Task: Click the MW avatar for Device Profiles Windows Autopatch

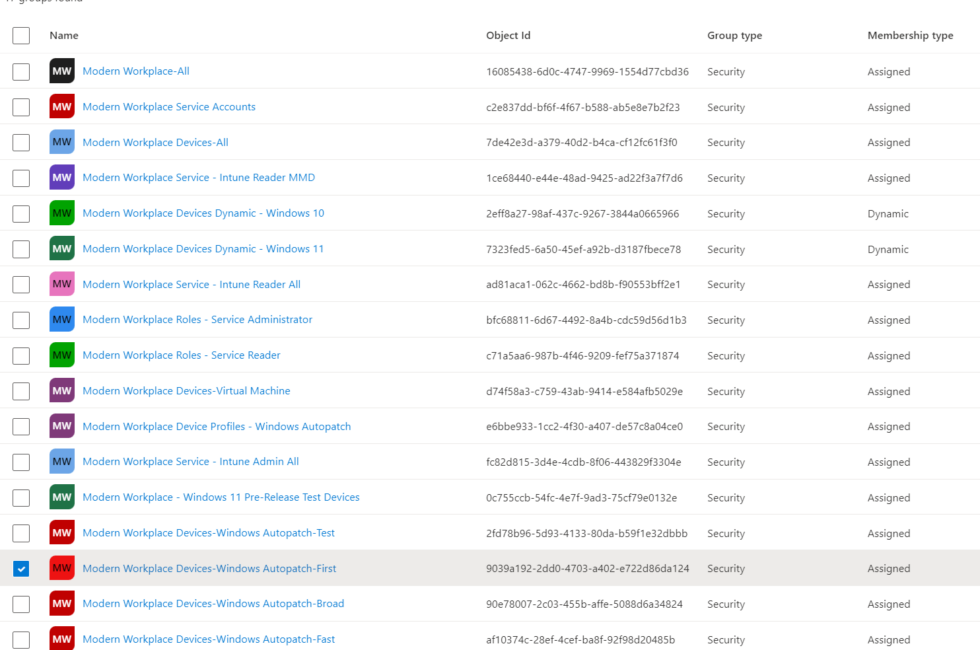Action: (62, 426)
